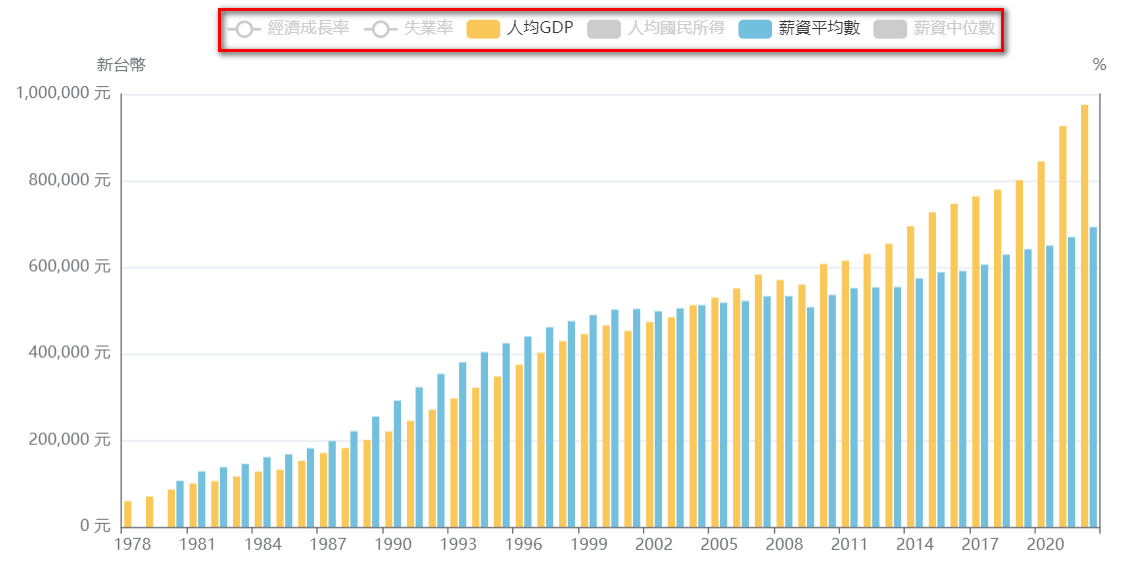Screen dimensions: 1124x563
Task: Click the 1990 year label
Action: [x=393, y=545]
